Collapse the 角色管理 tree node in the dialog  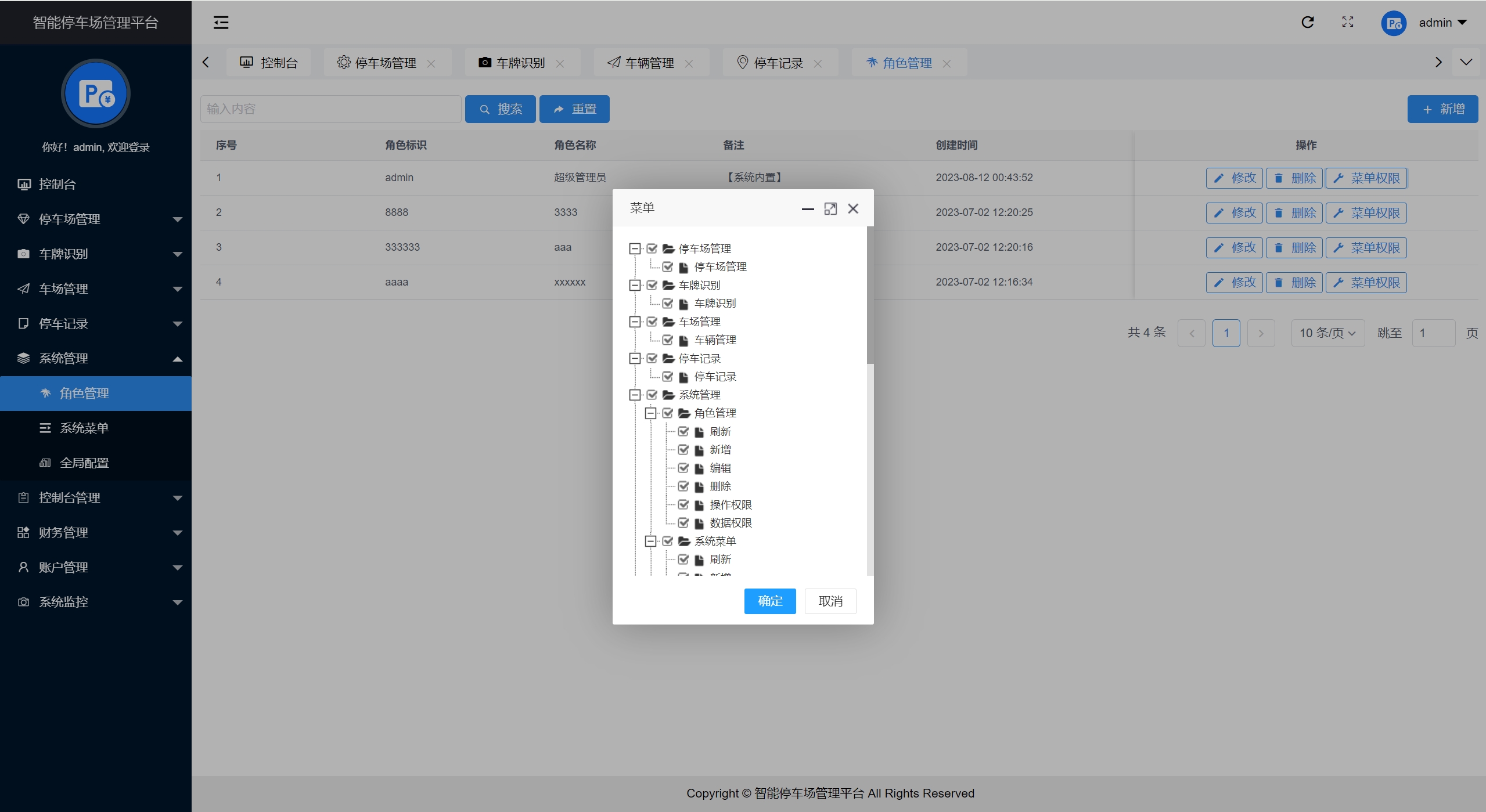[650, 413]
